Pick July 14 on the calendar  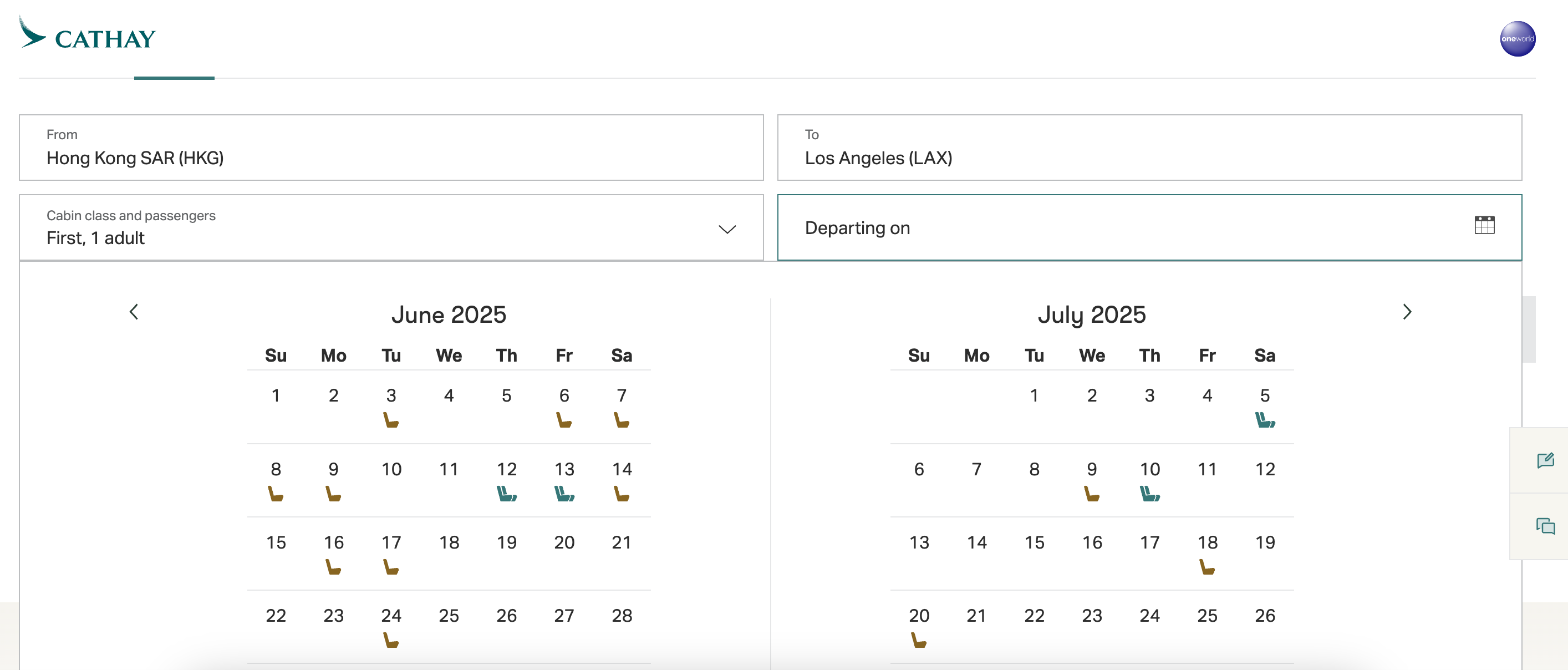tap(976, 542)
